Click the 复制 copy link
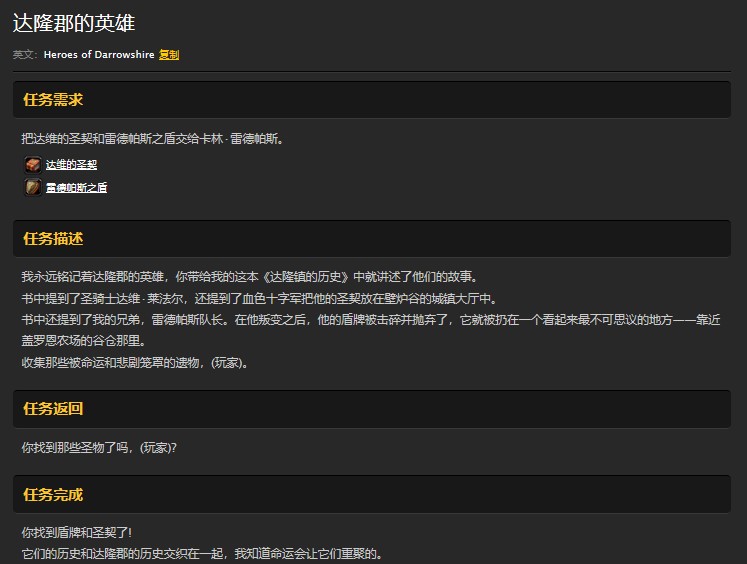 pyautogui.click(x=169, y=55)
